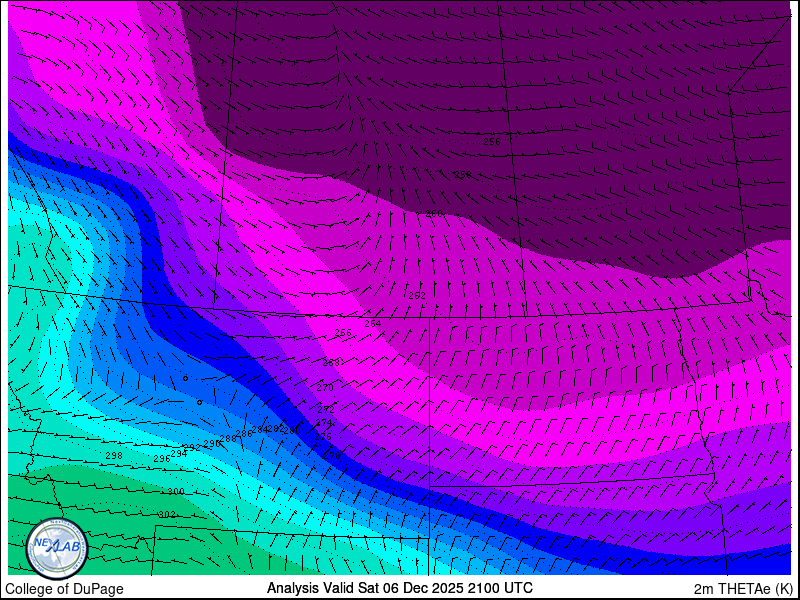Image resolution: width=800 pixels, height=600 pixels.
Task: Click the 286 contour label
Action: (244, 434)
